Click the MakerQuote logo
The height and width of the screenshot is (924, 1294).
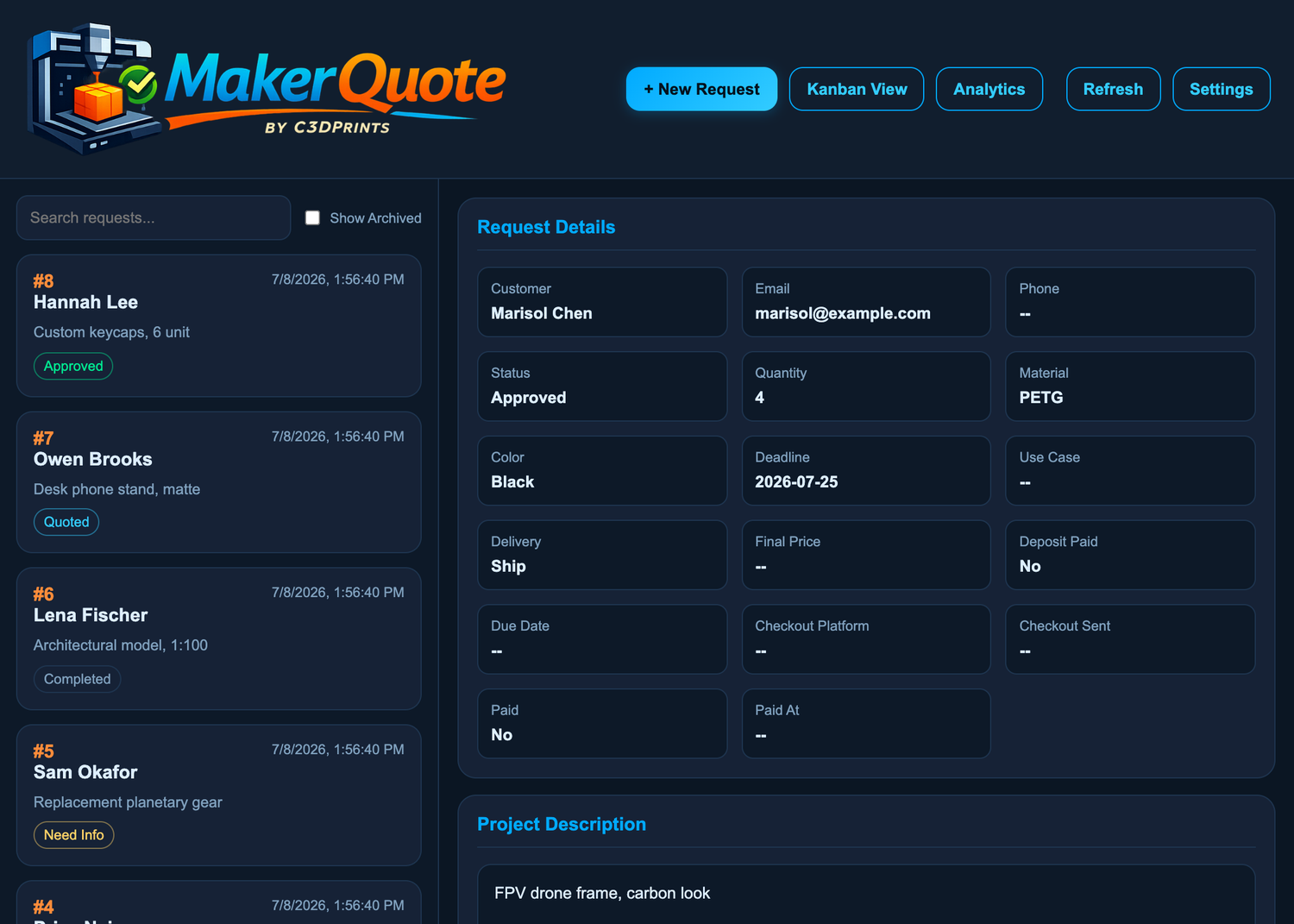coord(266,90)
